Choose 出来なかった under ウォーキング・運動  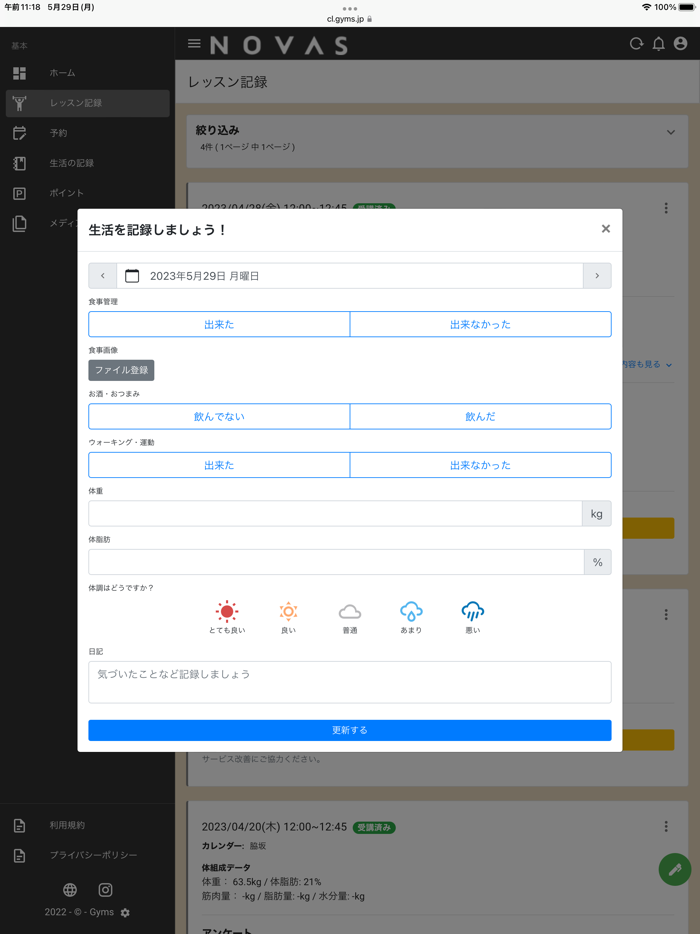tap(481, 465)
